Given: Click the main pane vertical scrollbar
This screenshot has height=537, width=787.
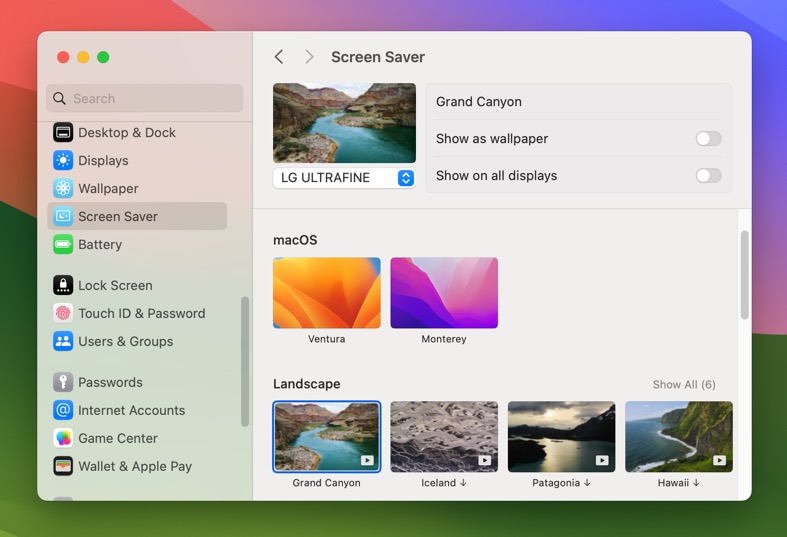Looking at the screenshot, I should (744, 275).
